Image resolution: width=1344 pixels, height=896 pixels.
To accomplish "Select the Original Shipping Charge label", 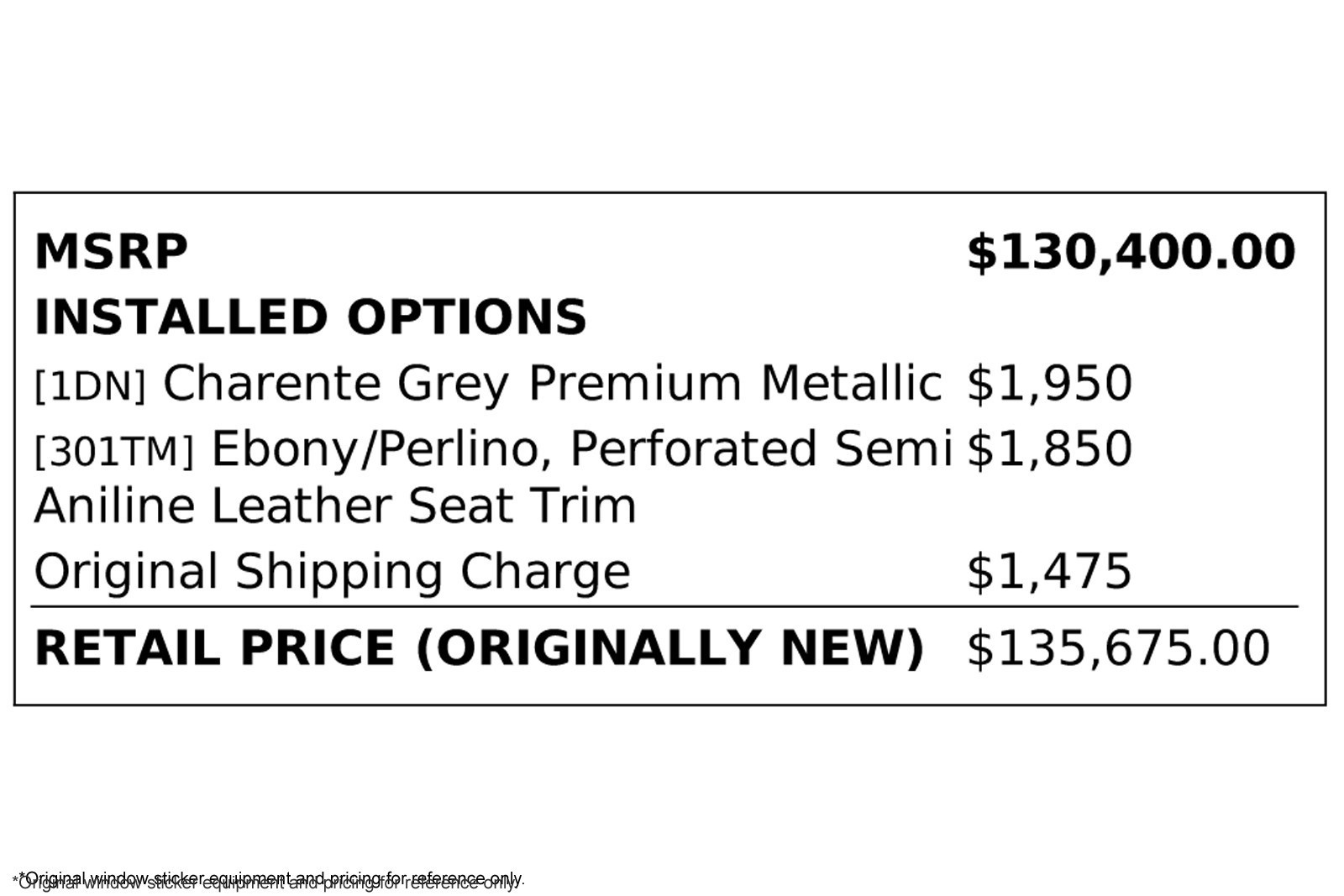I will pos(332,572).
